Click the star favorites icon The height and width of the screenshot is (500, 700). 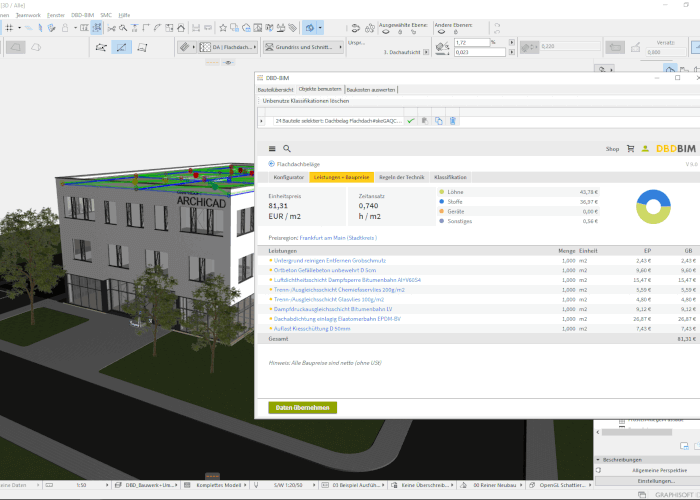[x=223, y=28]
